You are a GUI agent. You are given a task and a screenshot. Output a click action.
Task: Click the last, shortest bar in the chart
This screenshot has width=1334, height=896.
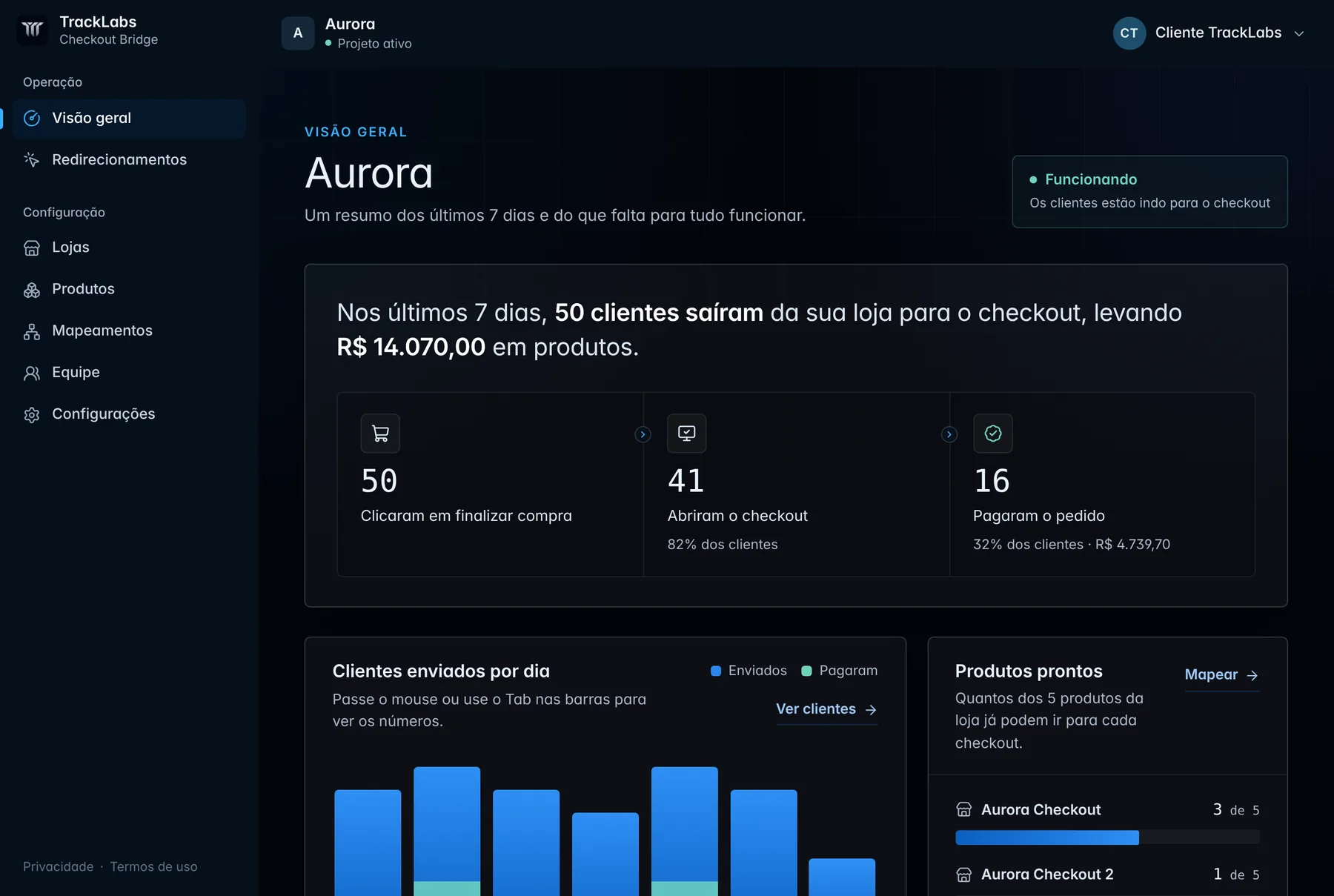[842, 877]
